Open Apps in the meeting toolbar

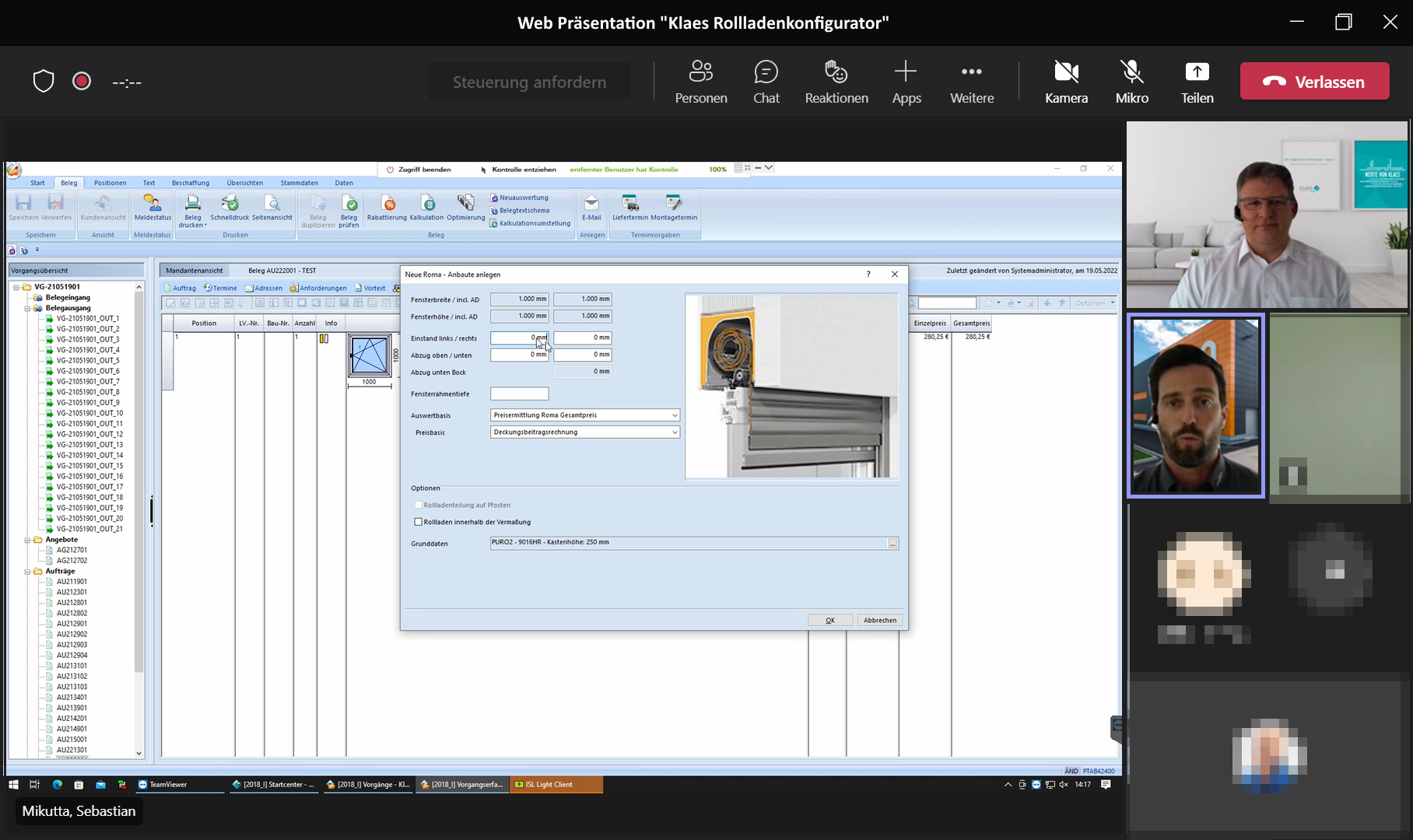pyautogui.click(x=906, y=82)
